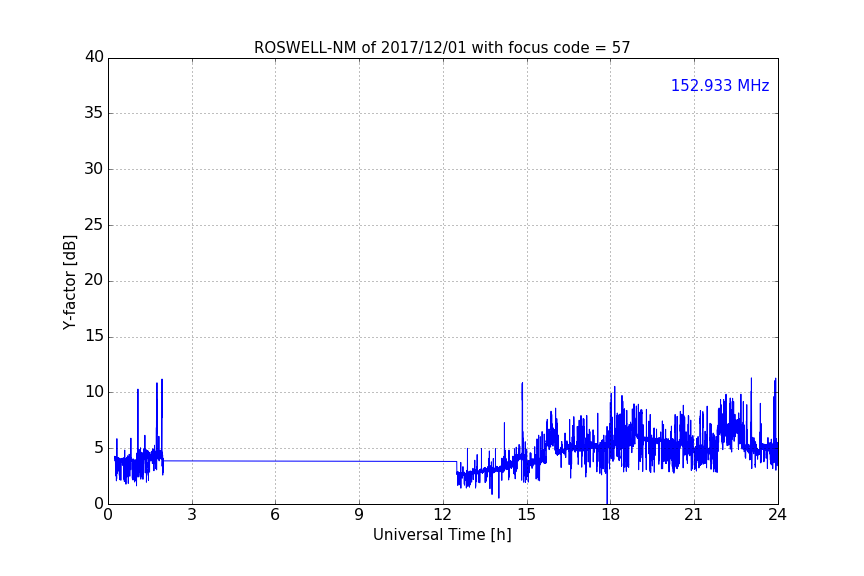
Task: Click the 'Universal Time [h]' axis label
Action: [x=442, y=535]
